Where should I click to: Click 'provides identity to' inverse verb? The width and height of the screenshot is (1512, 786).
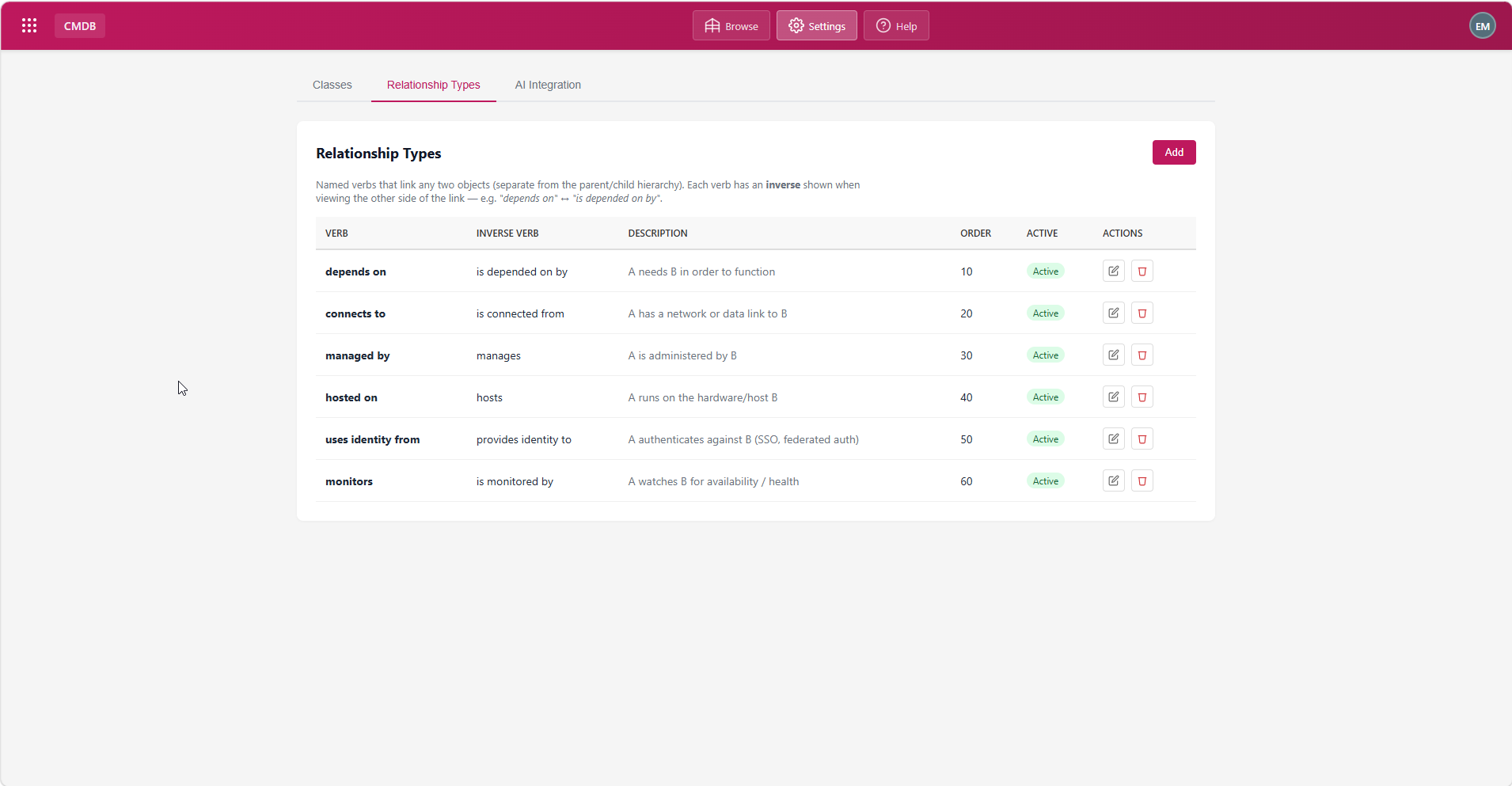[x=524, y=439]
